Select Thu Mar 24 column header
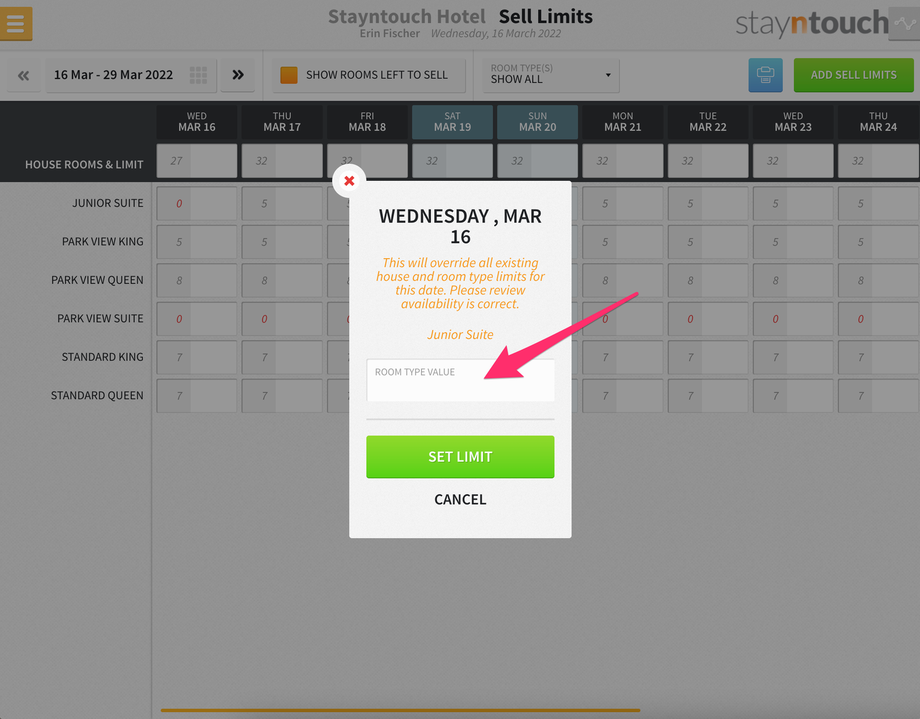 pos(878,122)
